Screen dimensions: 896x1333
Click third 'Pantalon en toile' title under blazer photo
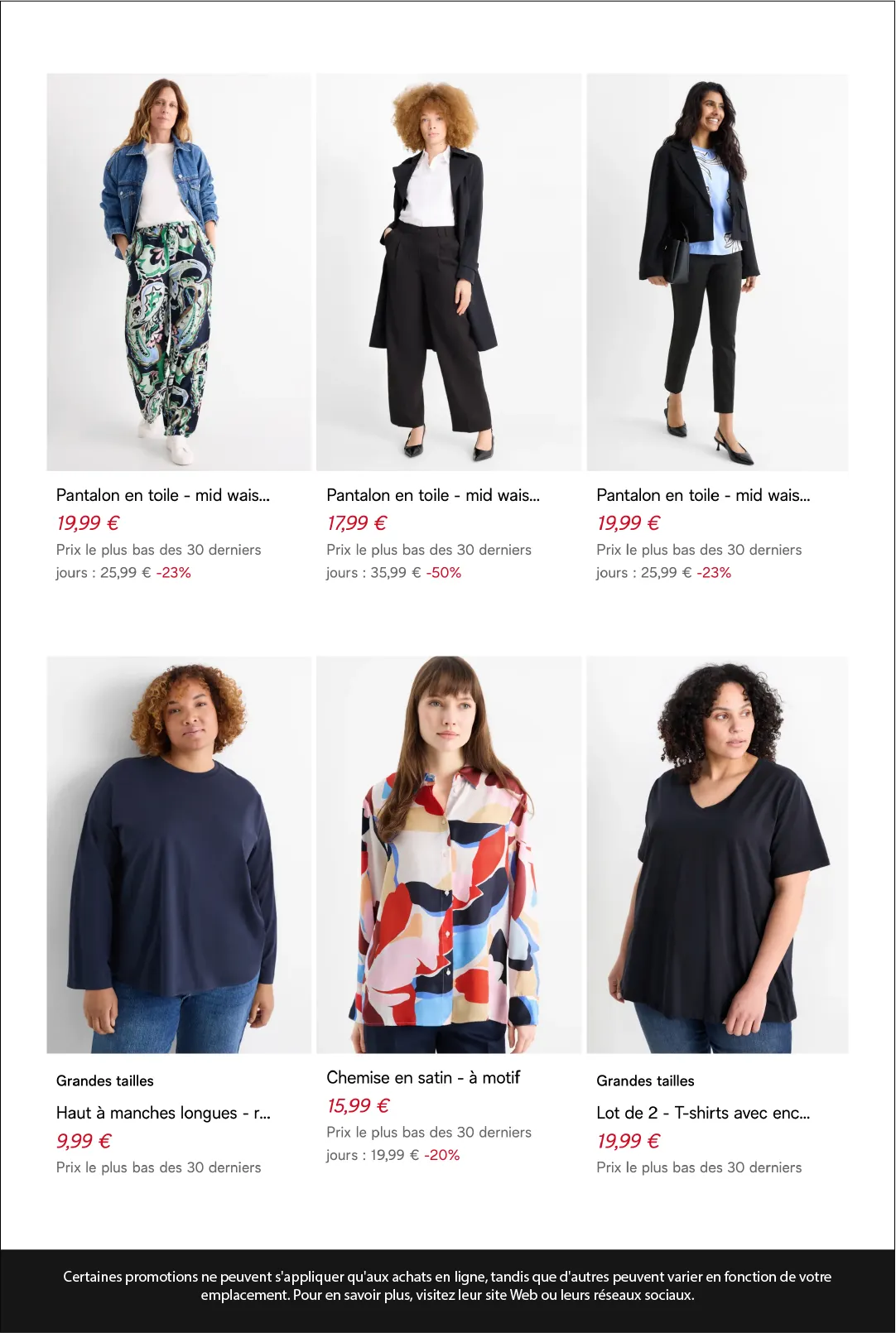pyautogui.click(x=703, y=495)
